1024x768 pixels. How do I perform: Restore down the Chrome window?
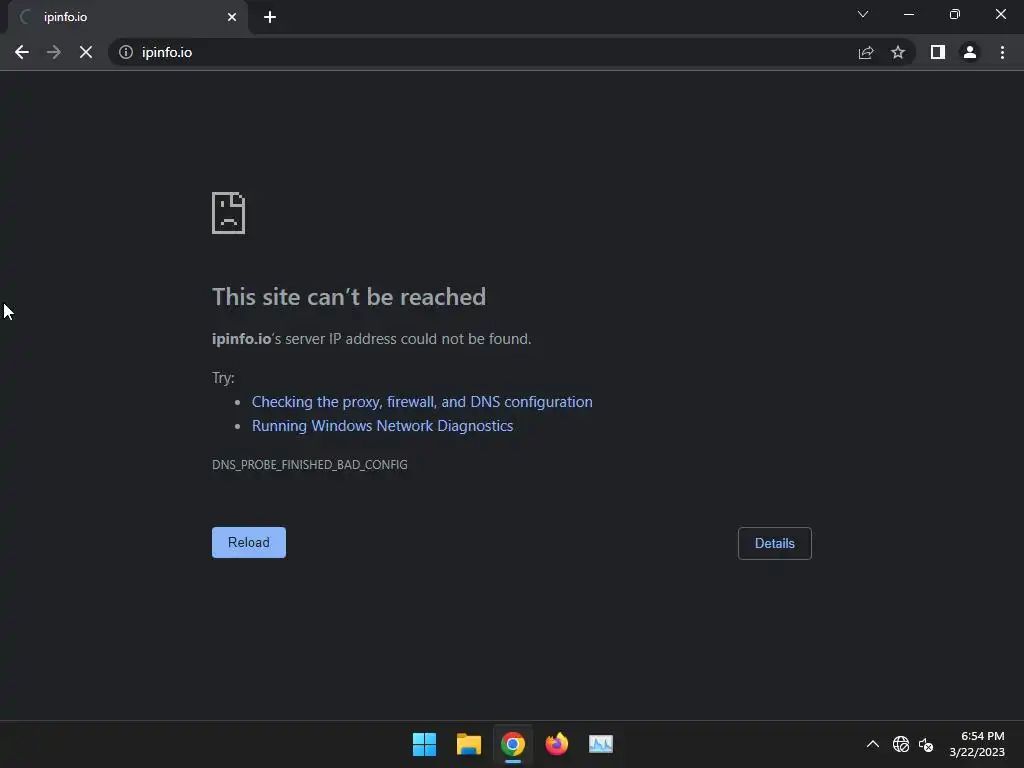[955, 14]
